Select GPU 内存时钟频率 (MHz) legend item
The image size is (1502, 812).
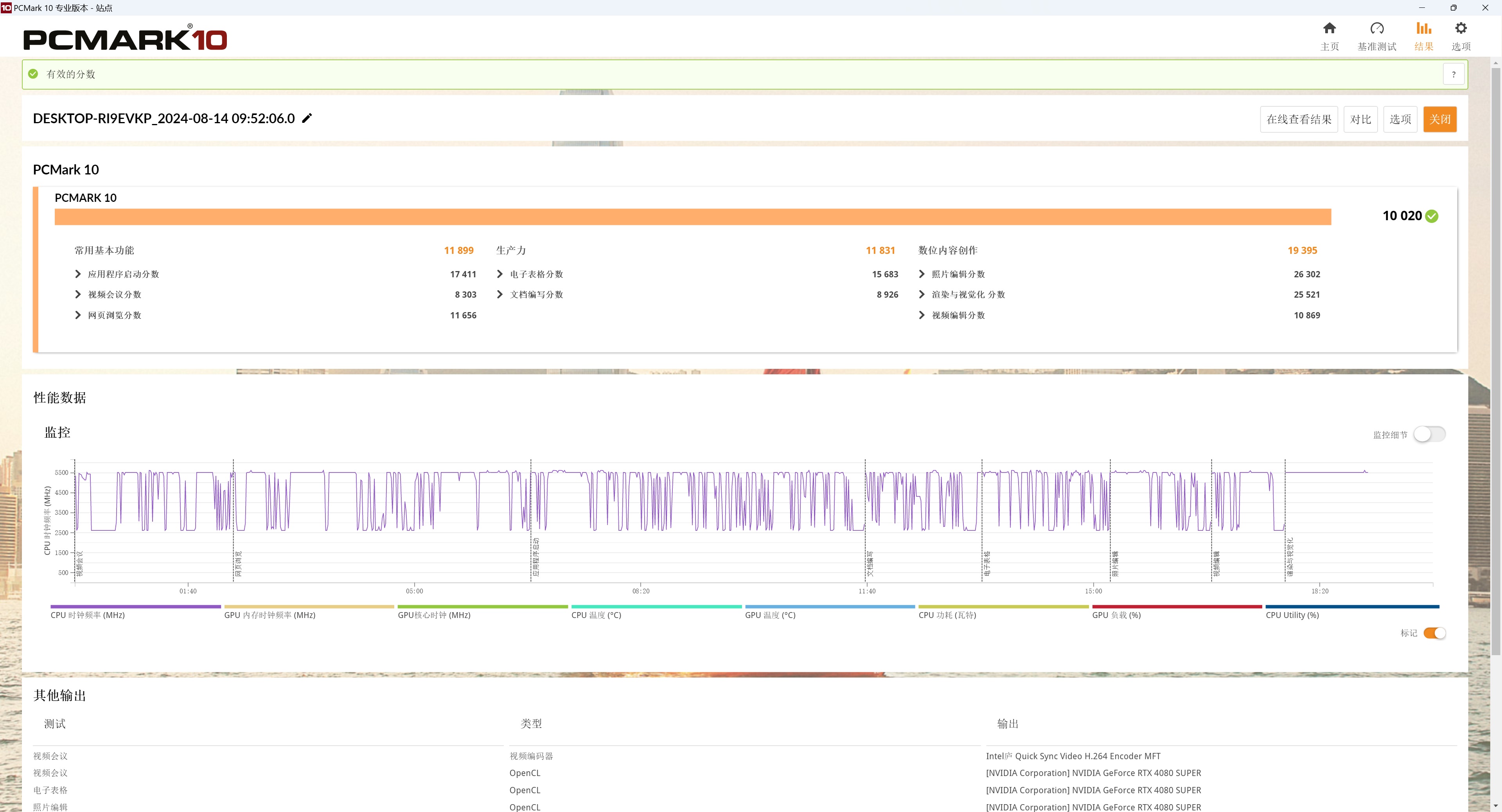309,612
